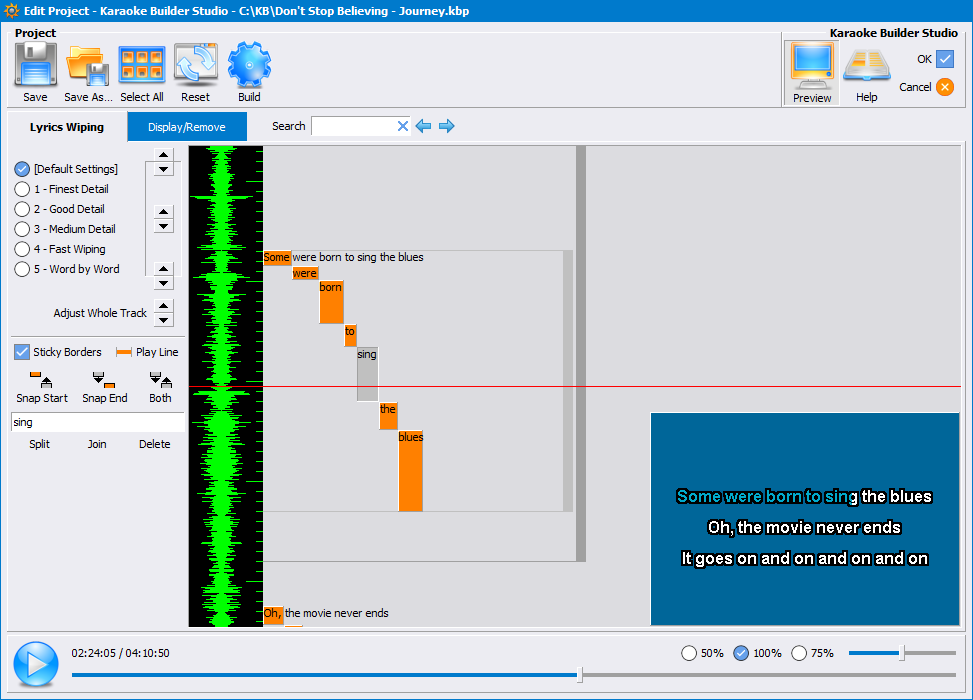Select the 'born' orange word block
The image size is (973, 700).
(x=331, y=302)
